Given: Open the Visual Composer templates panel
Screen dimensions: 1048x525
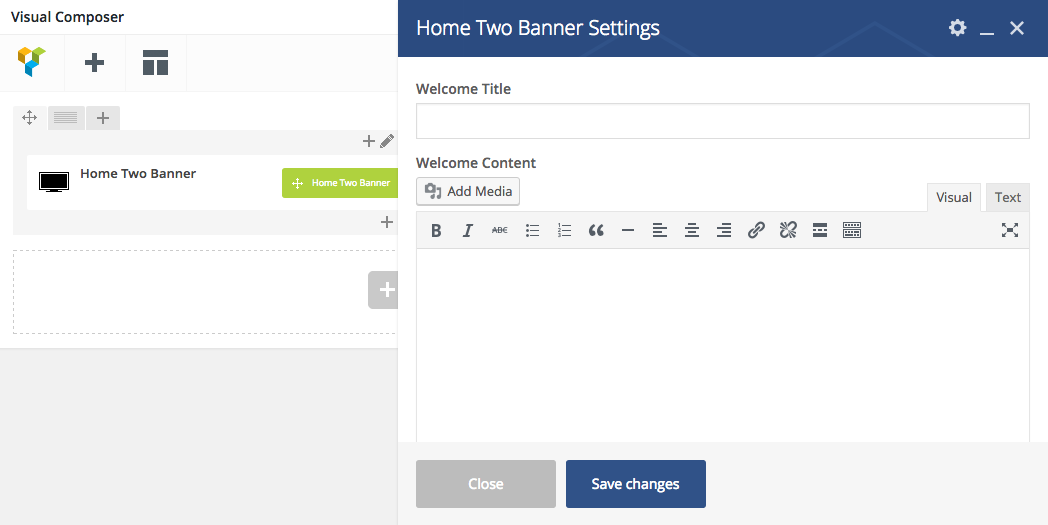Looking at the screenshot, I should [x=155, y=63].
